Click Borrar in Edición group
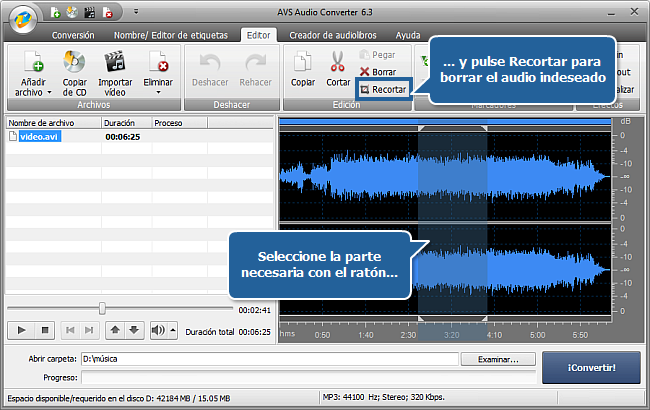 pos(378,72)
